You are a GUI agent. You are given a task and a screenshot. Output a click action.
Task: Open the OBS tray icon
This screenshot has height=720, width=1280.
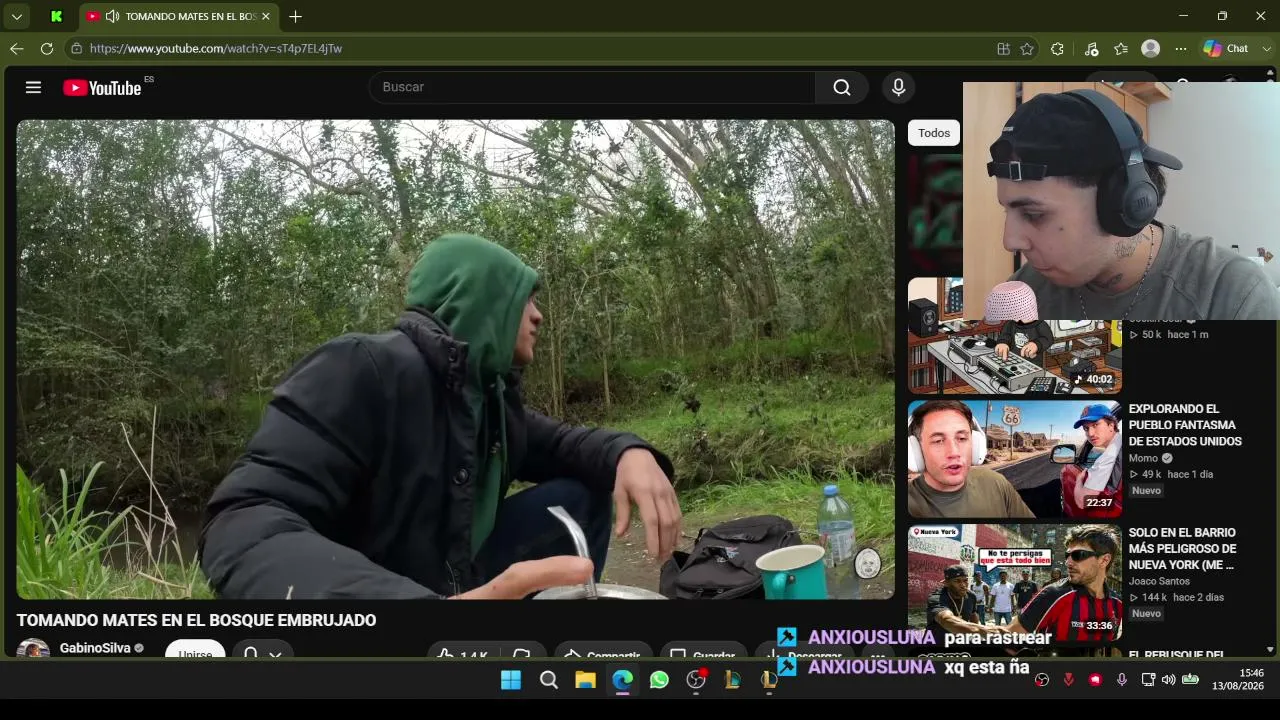[1042, 680]
